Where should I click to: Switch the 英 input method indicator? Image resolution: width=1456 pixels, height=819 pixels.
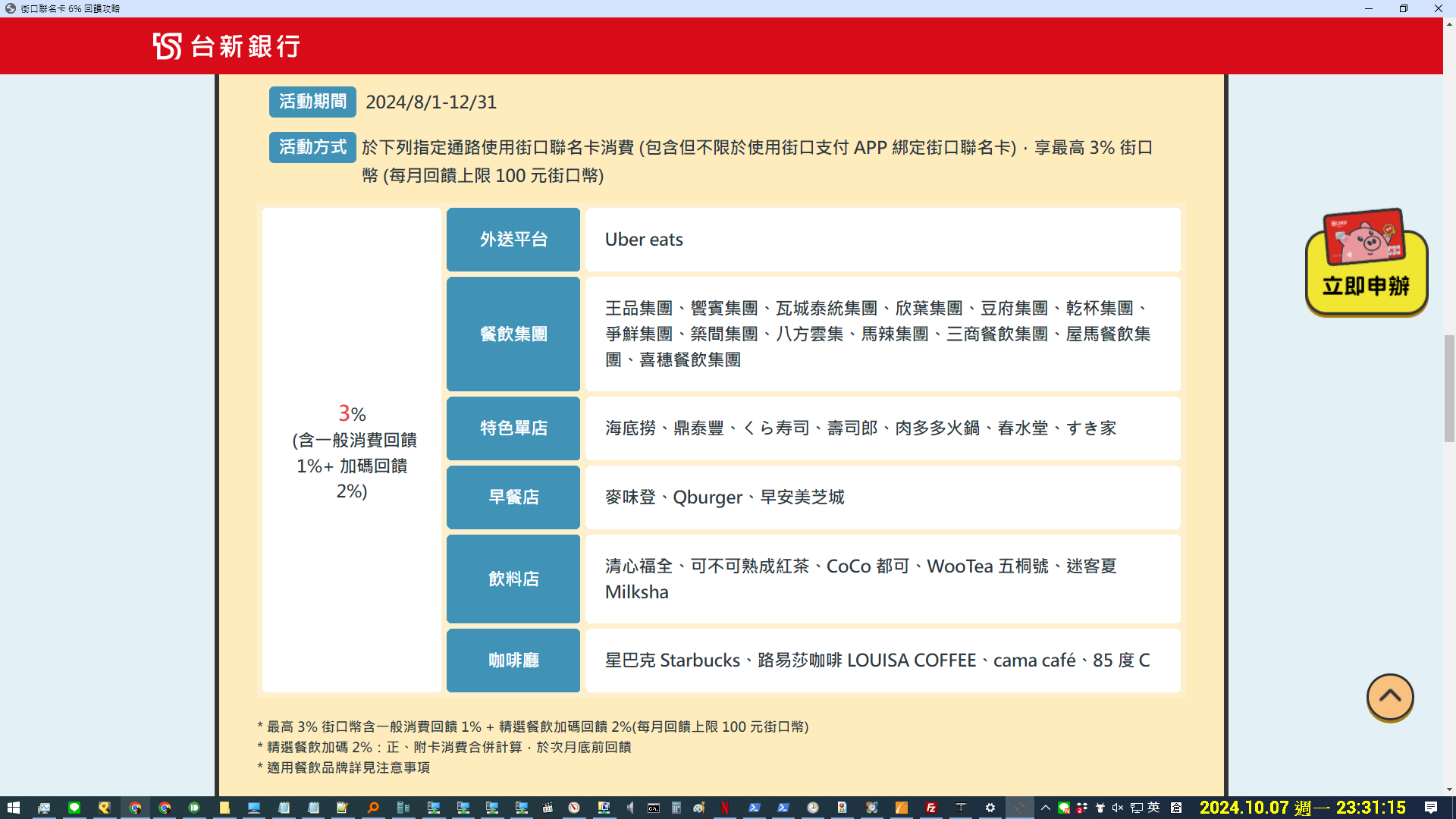(1154, 808)
